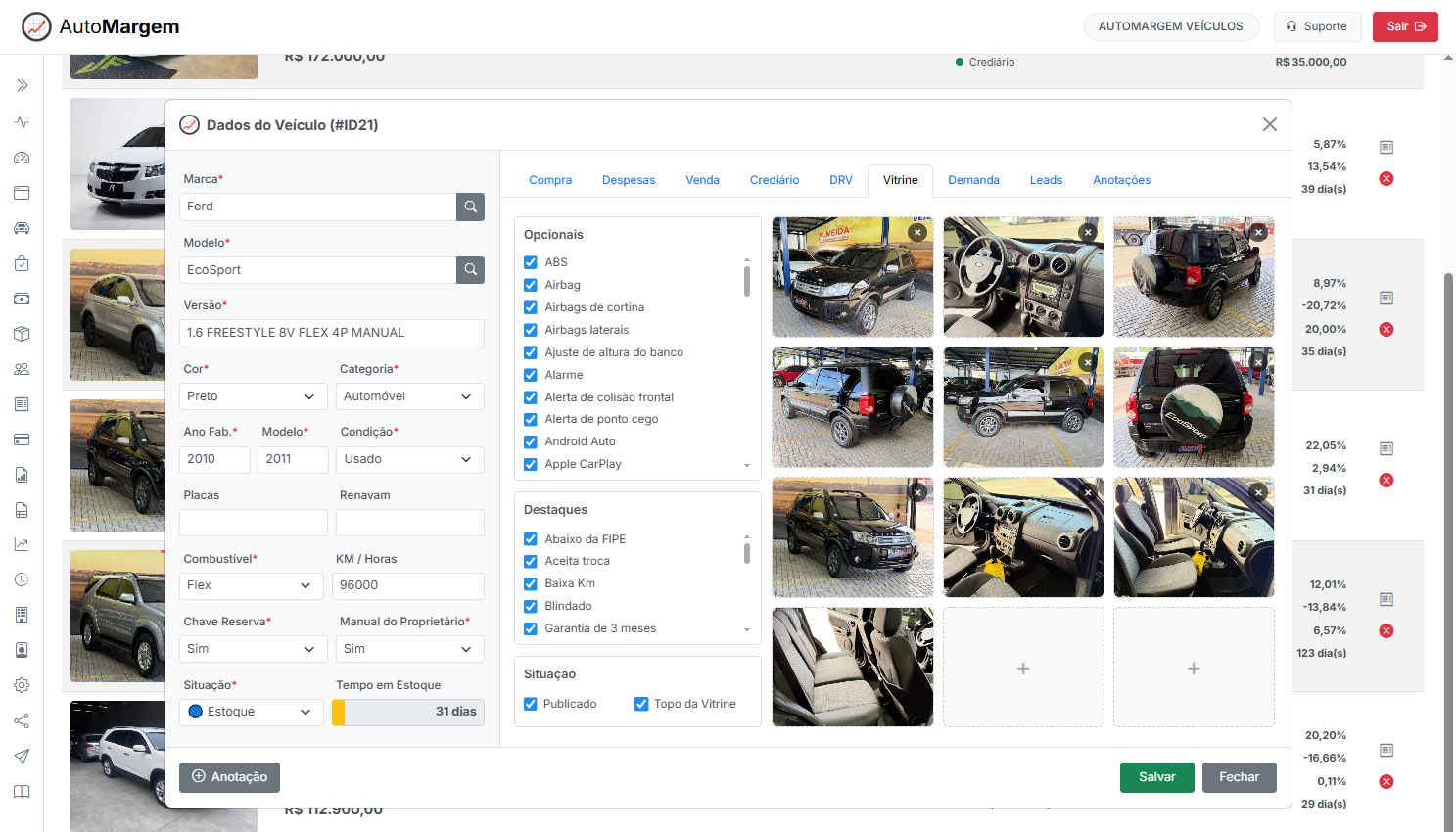The width and height of the screenshot is (1456, 832).
Task: Open the Cor dropdown showing Preto
Action: click(x=253, y=396)
